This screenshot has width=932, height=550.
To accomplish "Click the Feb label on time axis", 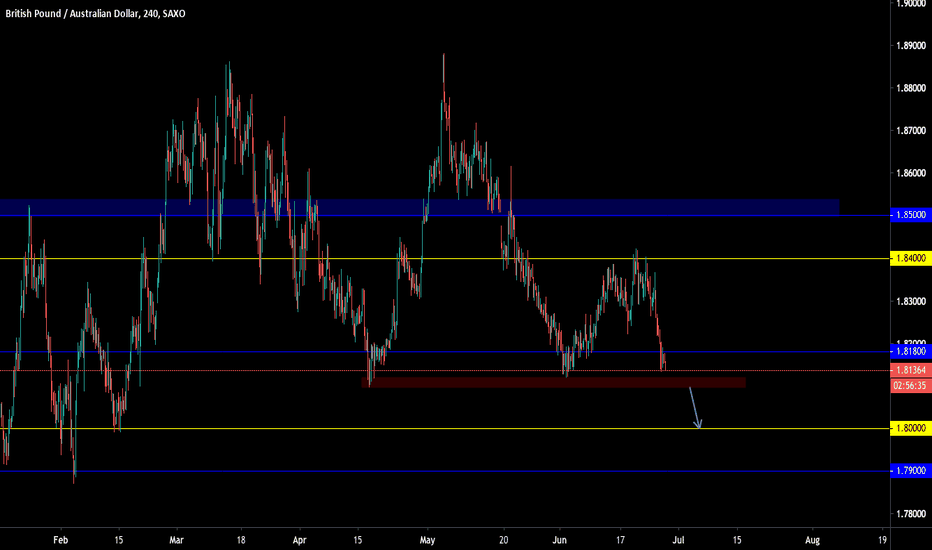I will pyautogui.click(x=61, y=540).
